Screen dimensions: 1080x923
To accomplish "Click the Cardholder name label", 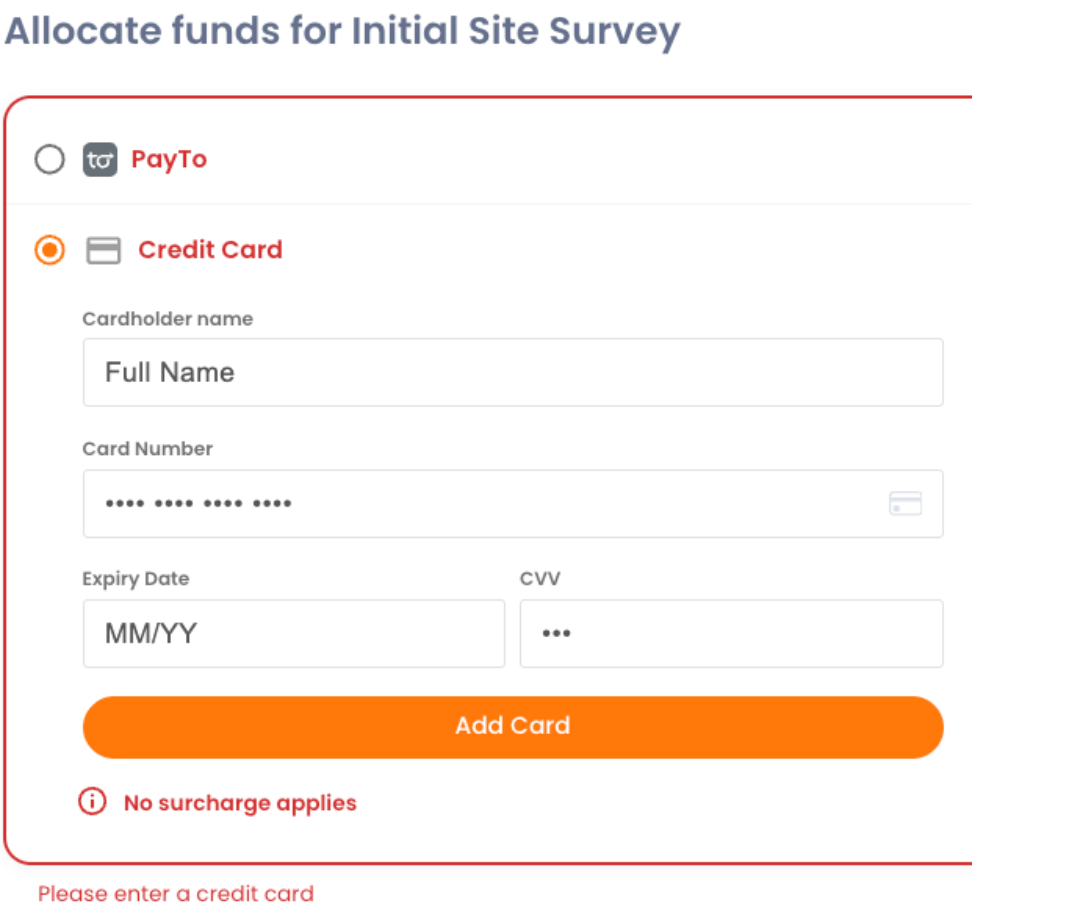I will click(167, 319).
